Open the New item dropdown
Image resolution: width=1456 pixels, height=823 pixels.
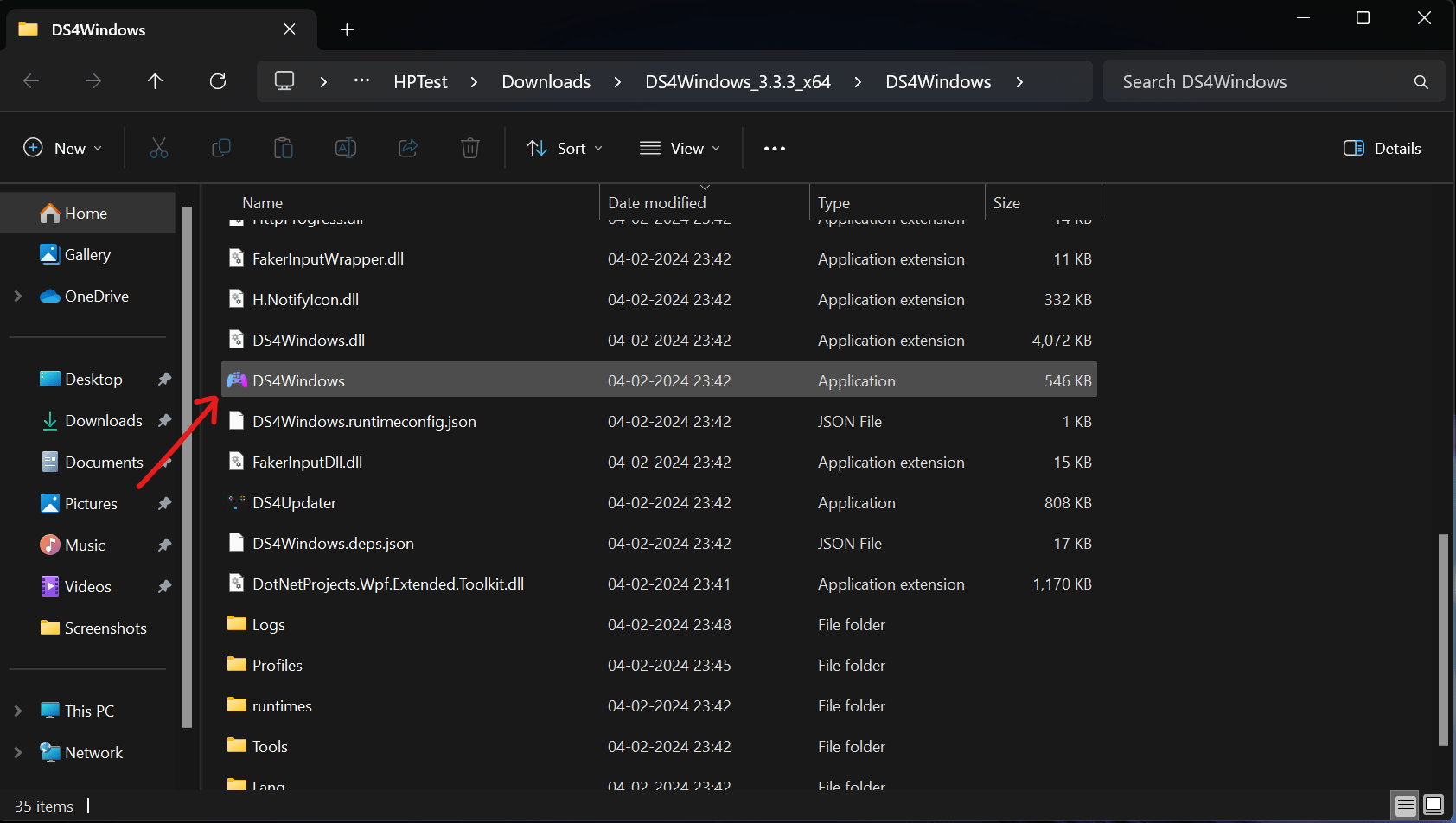tap(62, 148)
